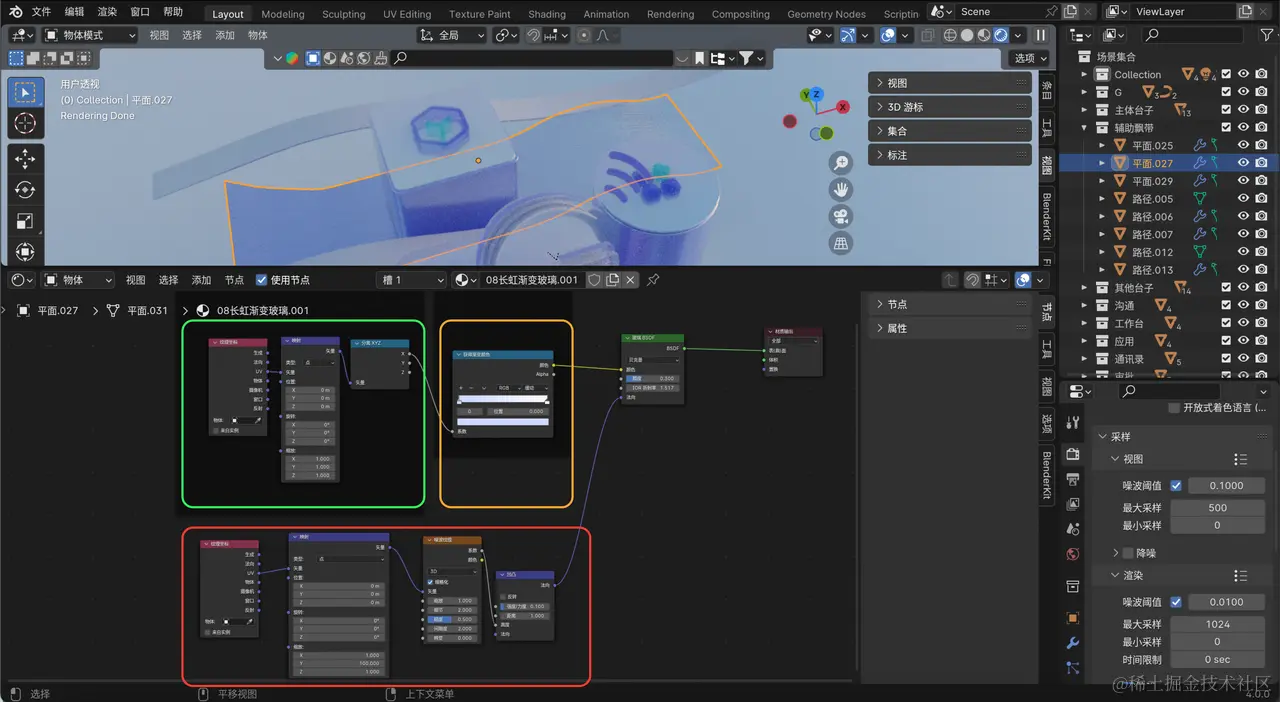Collapse the 辅助飘带 collection
This screenshot has width=1280, height=702.
(x=1086, y=128)
